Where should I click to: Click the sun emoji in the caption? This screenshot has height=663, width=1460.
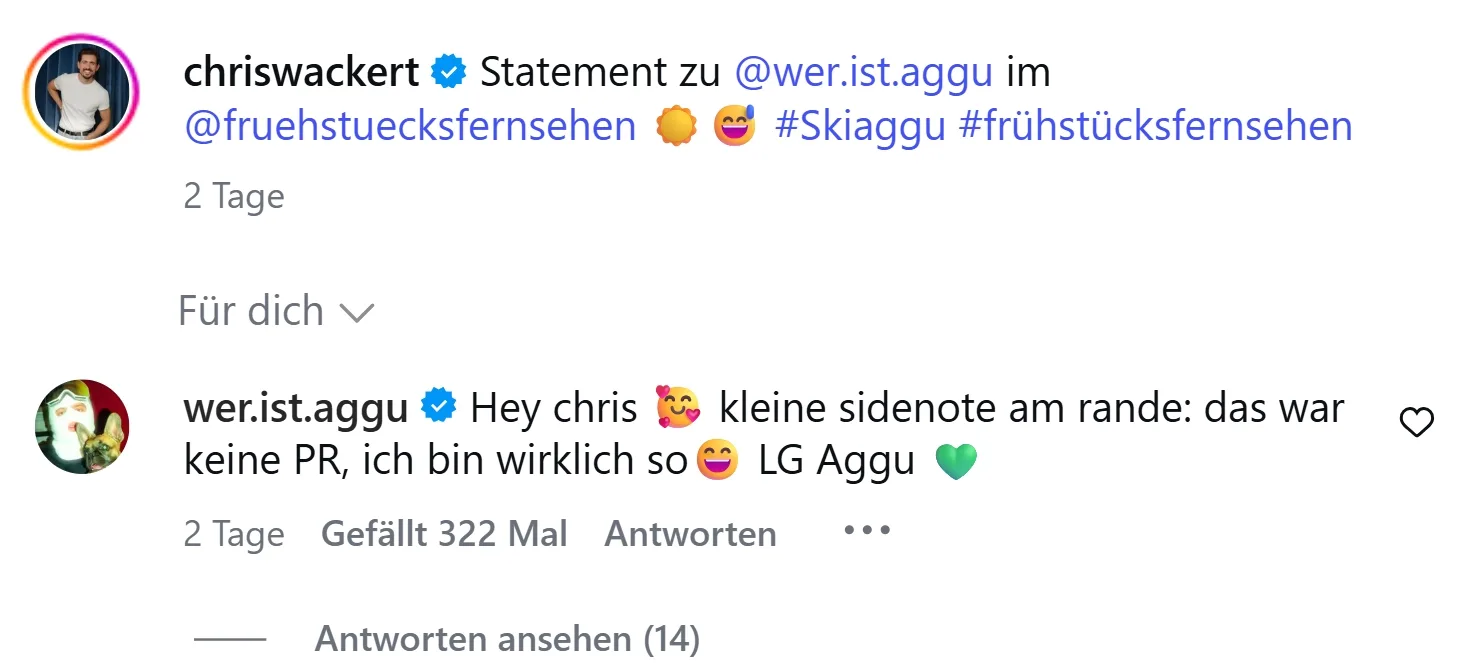pyautogui.click(x=676, y=128)
